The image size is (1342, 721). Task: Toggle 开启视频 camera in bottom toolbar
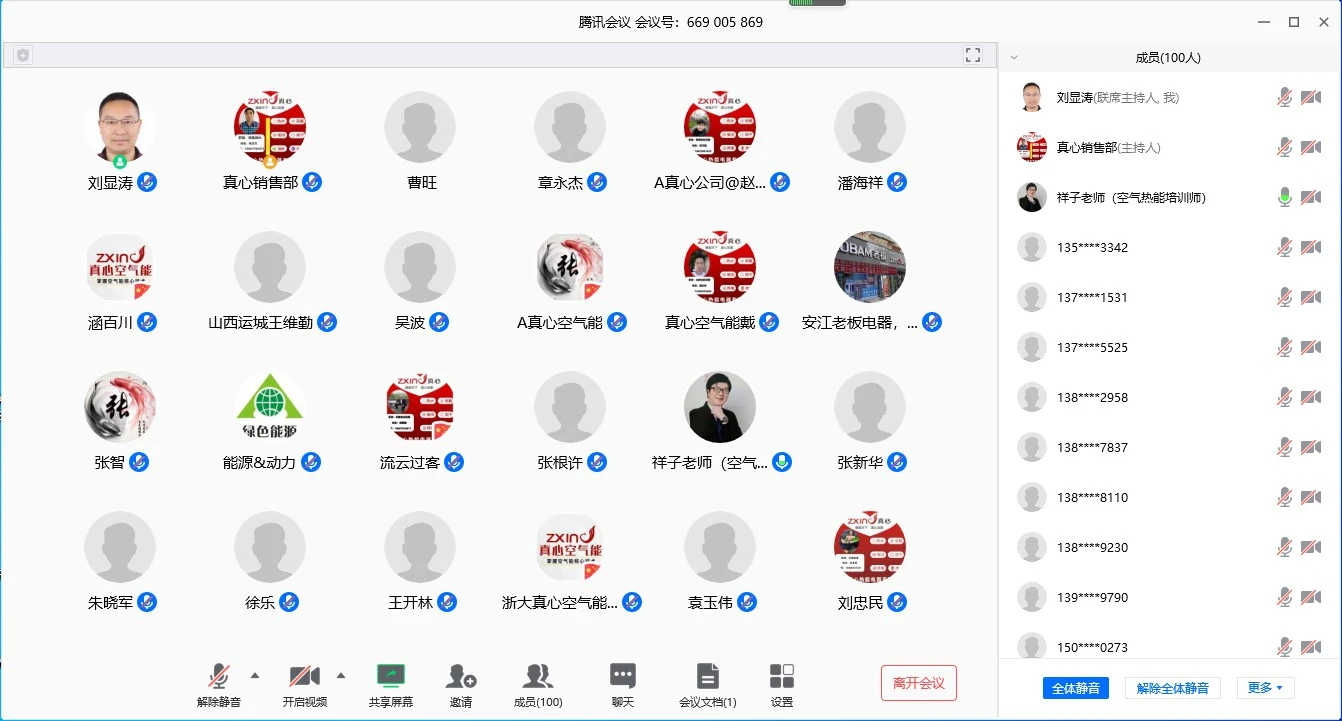304,677
